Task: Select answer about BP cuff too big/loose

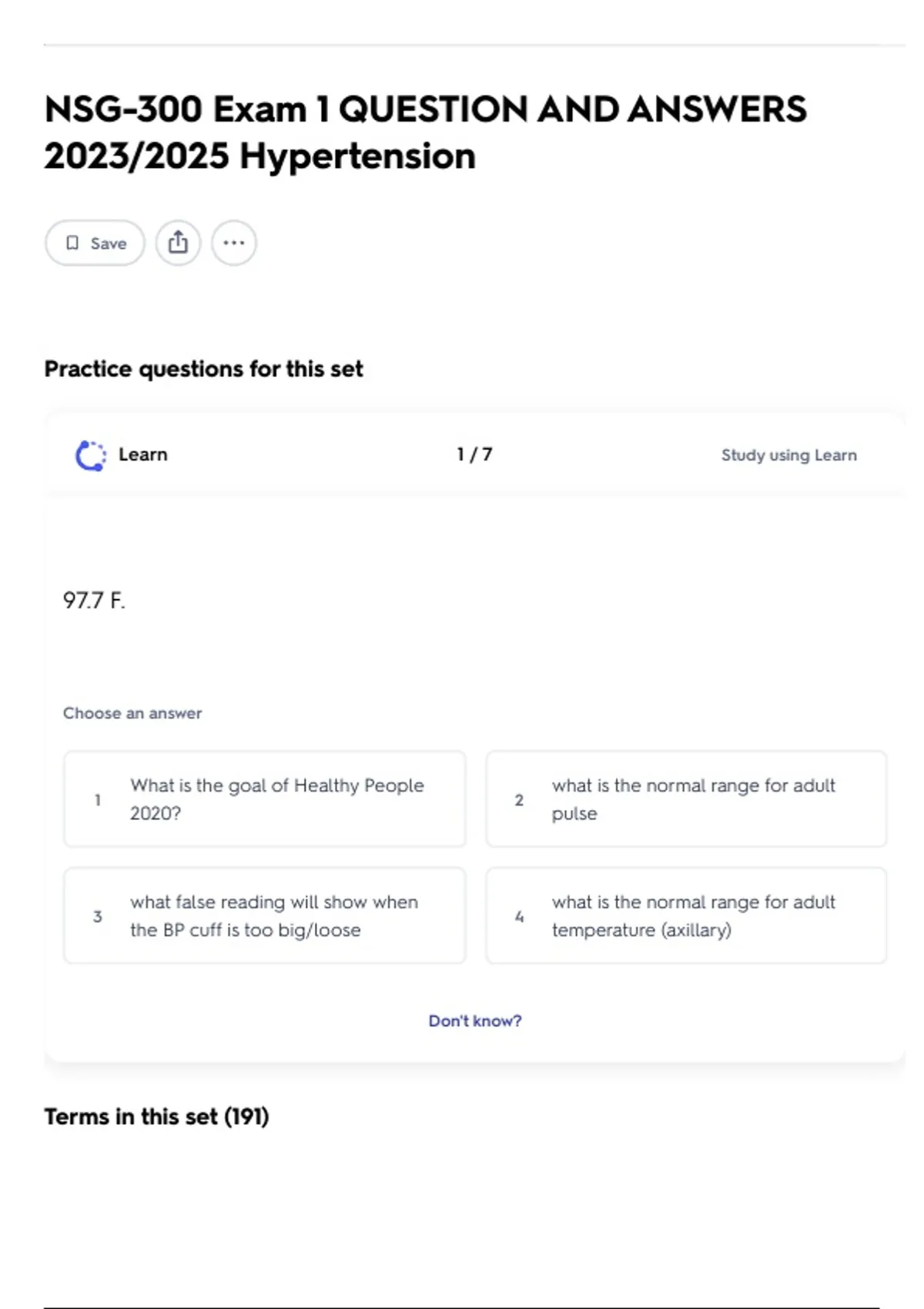Action: 264,916
